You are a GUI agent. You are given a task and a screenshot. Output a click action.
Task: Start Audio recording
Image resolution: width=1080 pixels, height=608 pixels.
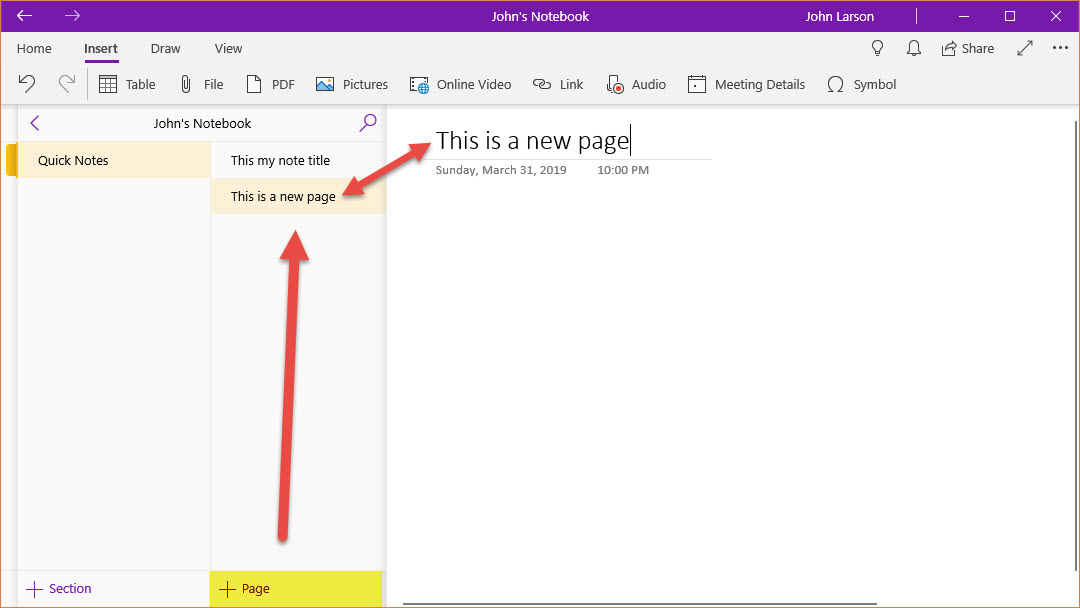(x=636, y=85)
